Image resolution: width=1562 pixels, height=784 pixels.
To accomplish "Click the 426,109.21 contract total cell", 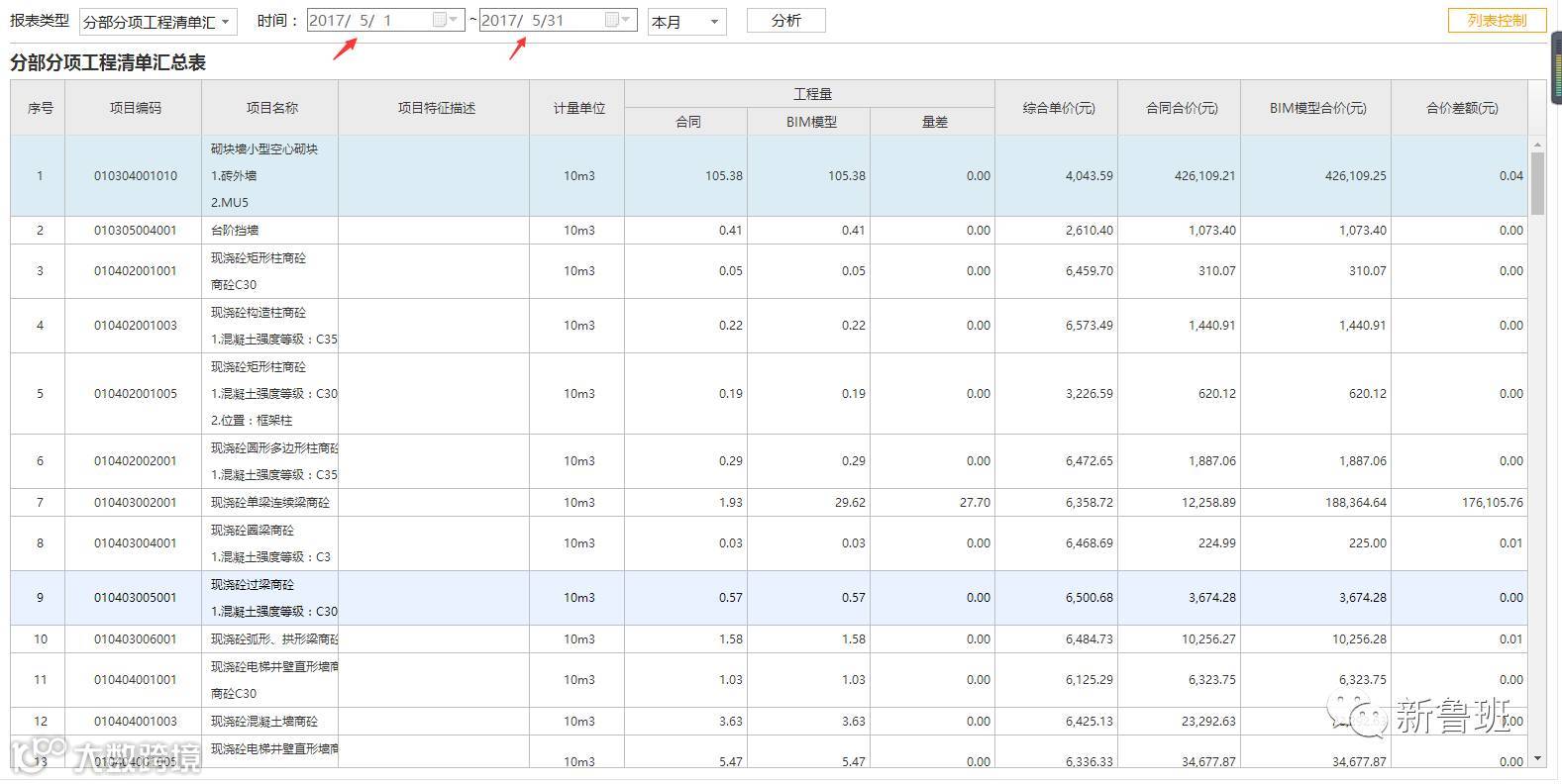I will click(x=1181, y=176).
